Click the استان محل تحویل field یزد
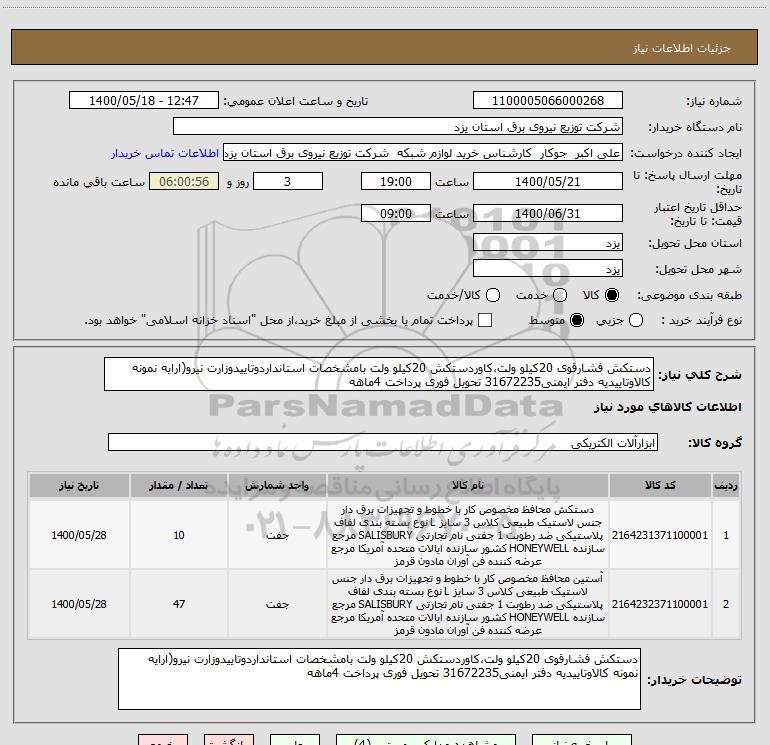 click(x=548, y=243)
